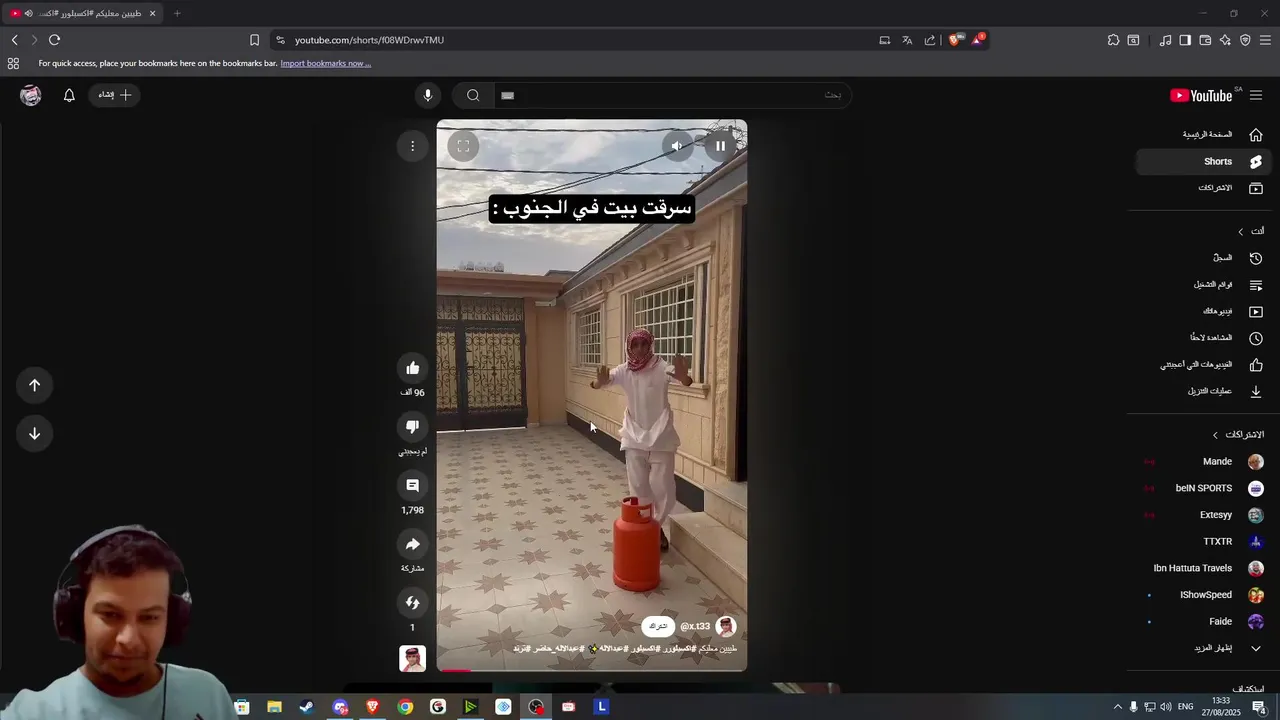Bookmark this page icon
This screenshot has width=1280, height=720.
pos(254,40)
